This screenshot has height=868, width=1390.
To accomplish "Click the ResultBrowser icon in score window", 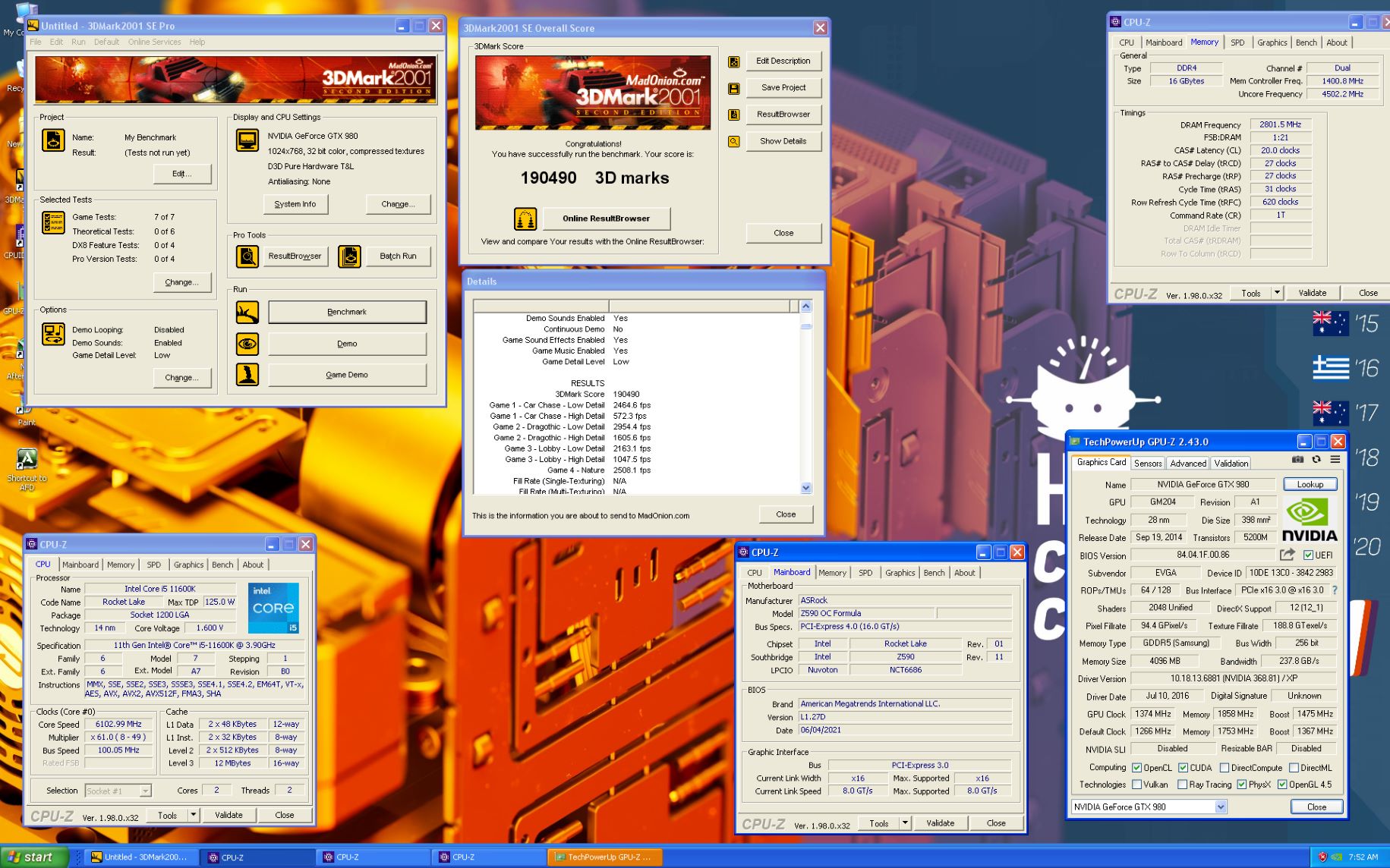I will [x=734, y=115].
